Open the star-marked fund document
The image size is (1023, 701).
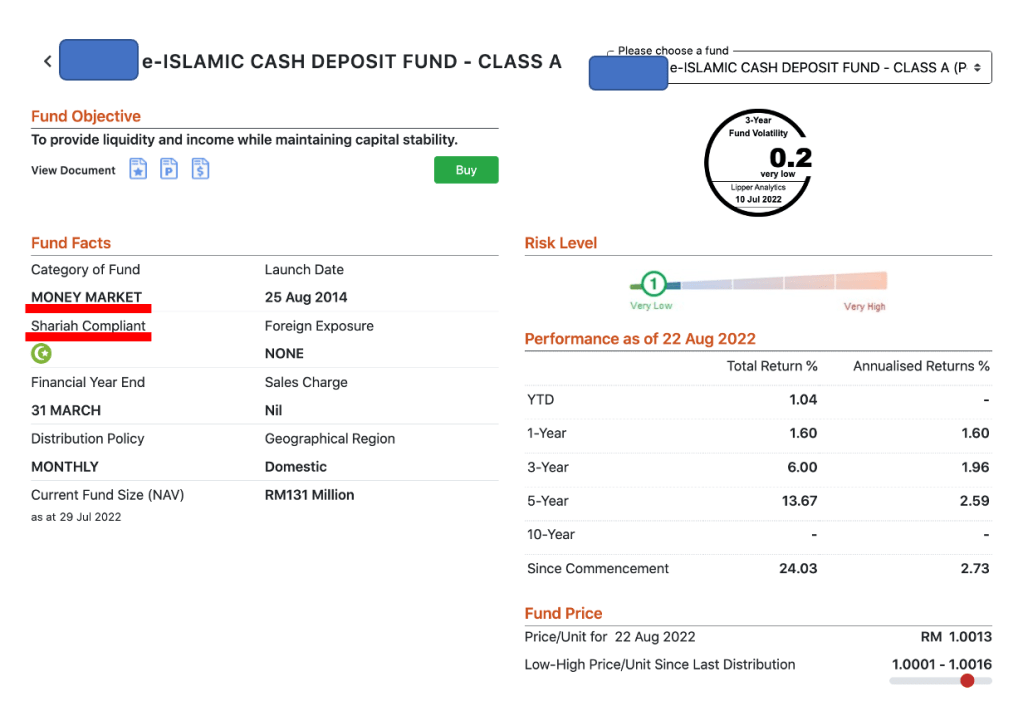pyautogui.click(x=138, y=170)
